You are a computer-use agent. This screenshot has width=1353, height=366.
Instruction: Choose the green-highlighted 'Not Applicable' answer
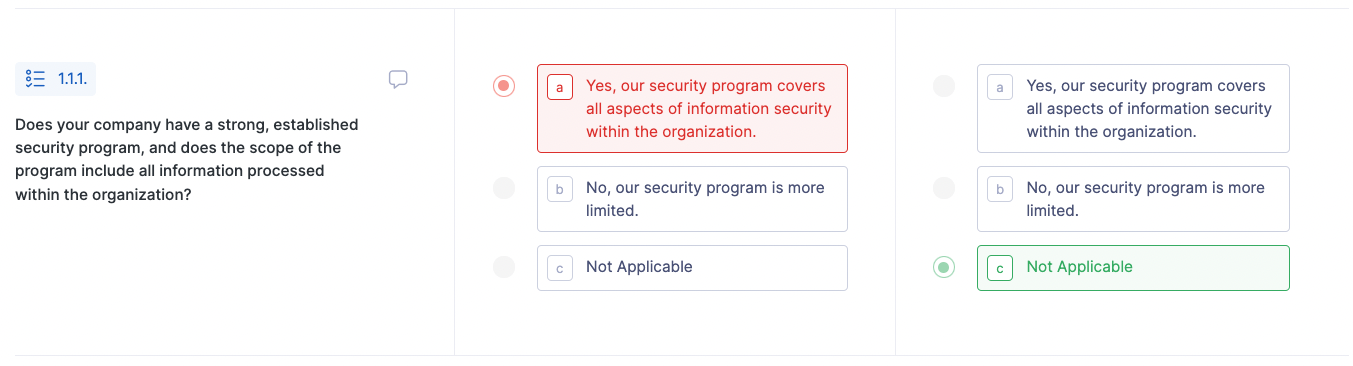[1133, 268]
